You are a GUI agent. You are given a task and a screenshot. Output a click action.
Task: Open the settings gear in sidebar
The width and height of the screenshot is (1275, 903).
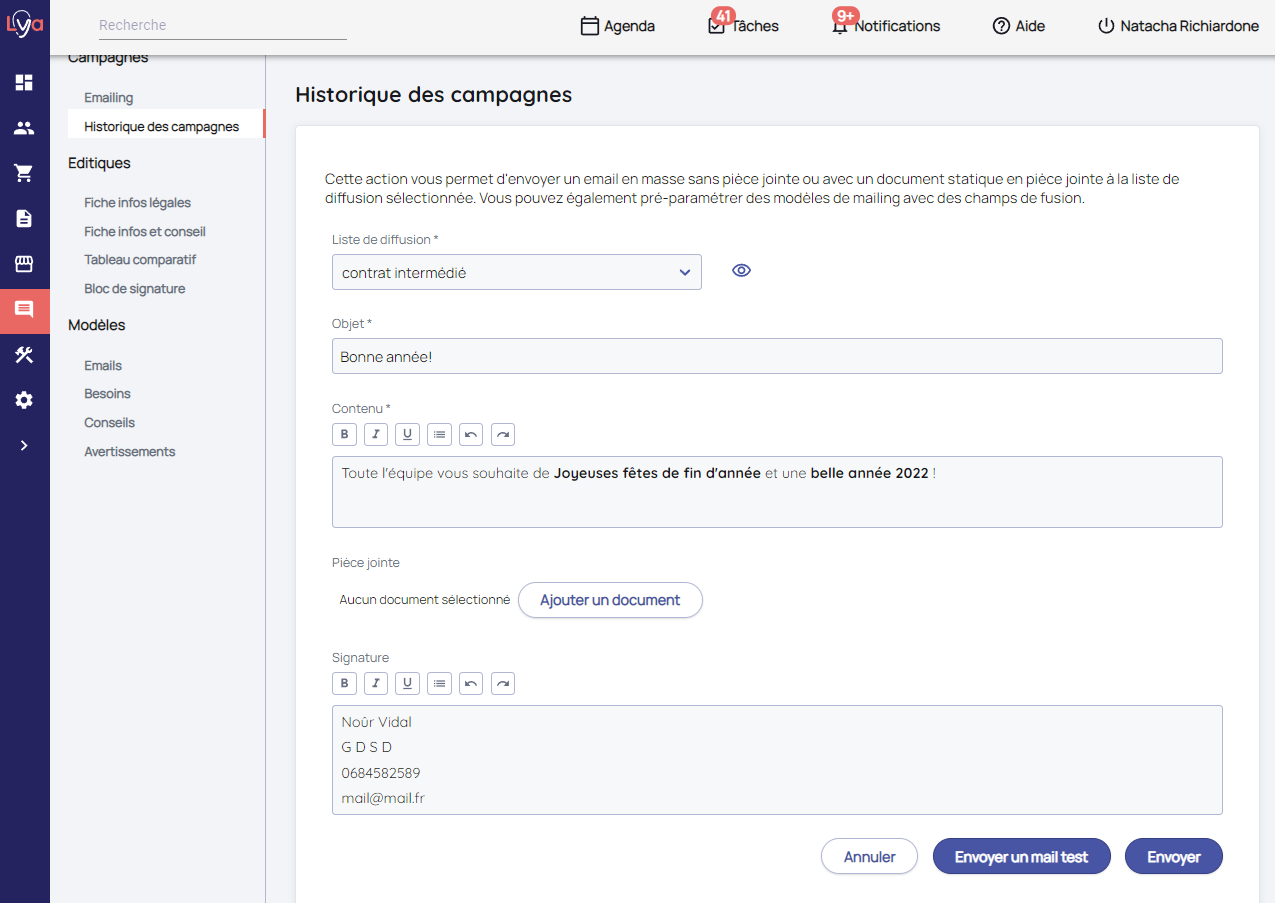24,400
